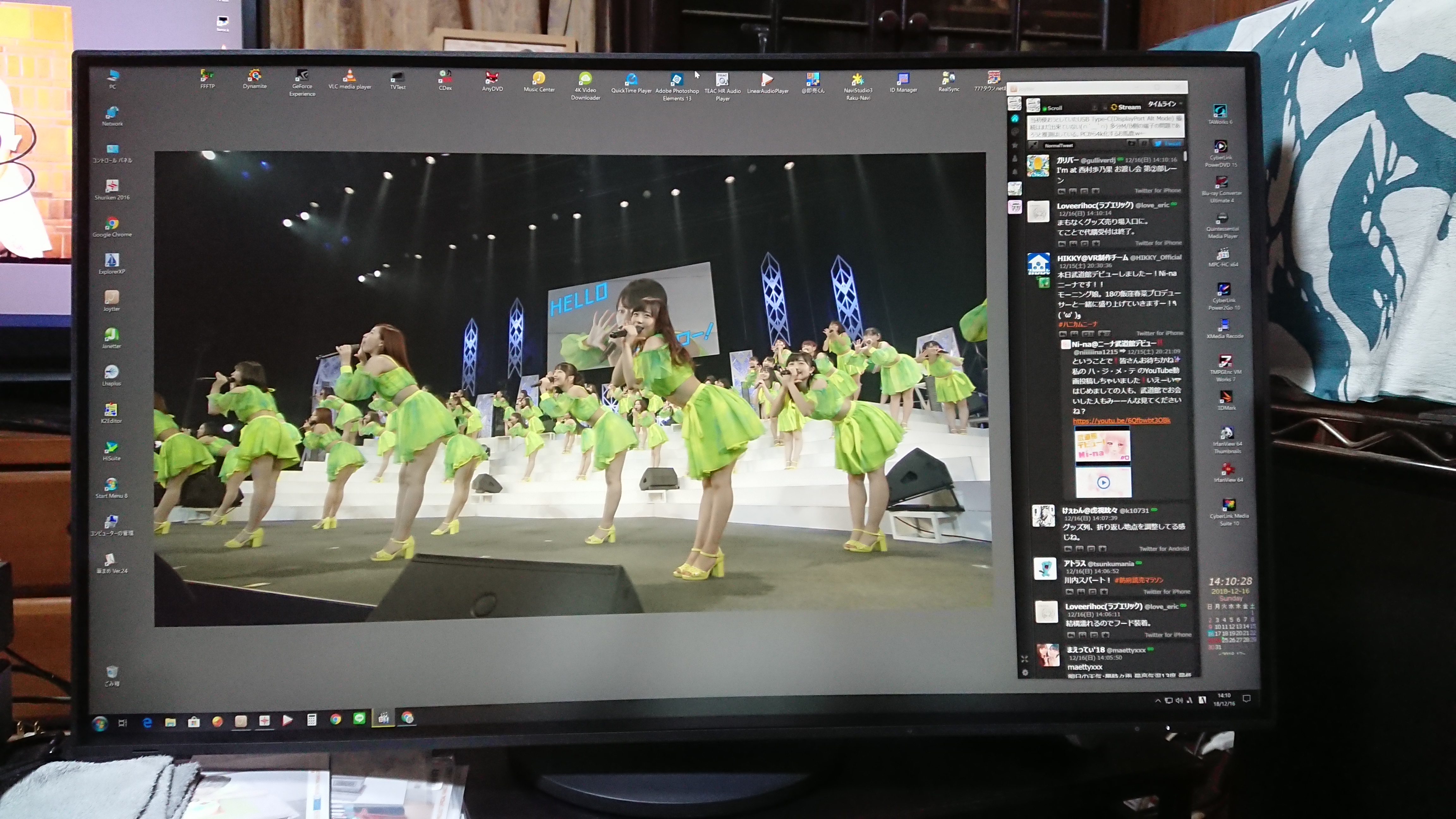Launch K2Editor from the desktop
The height and width of the screenshot is (819, 1456).
click(x=111, y=413)
